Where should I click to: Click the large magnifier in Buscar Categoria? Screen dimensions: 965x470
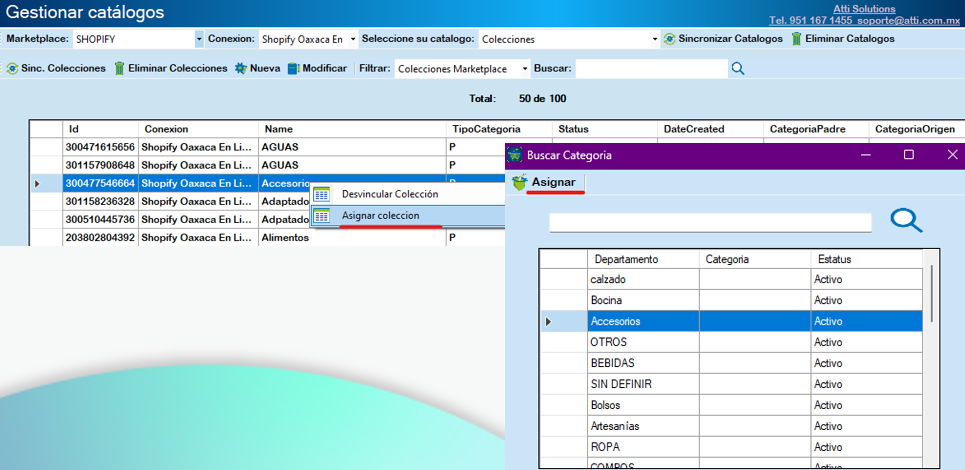tap(905, 221)
